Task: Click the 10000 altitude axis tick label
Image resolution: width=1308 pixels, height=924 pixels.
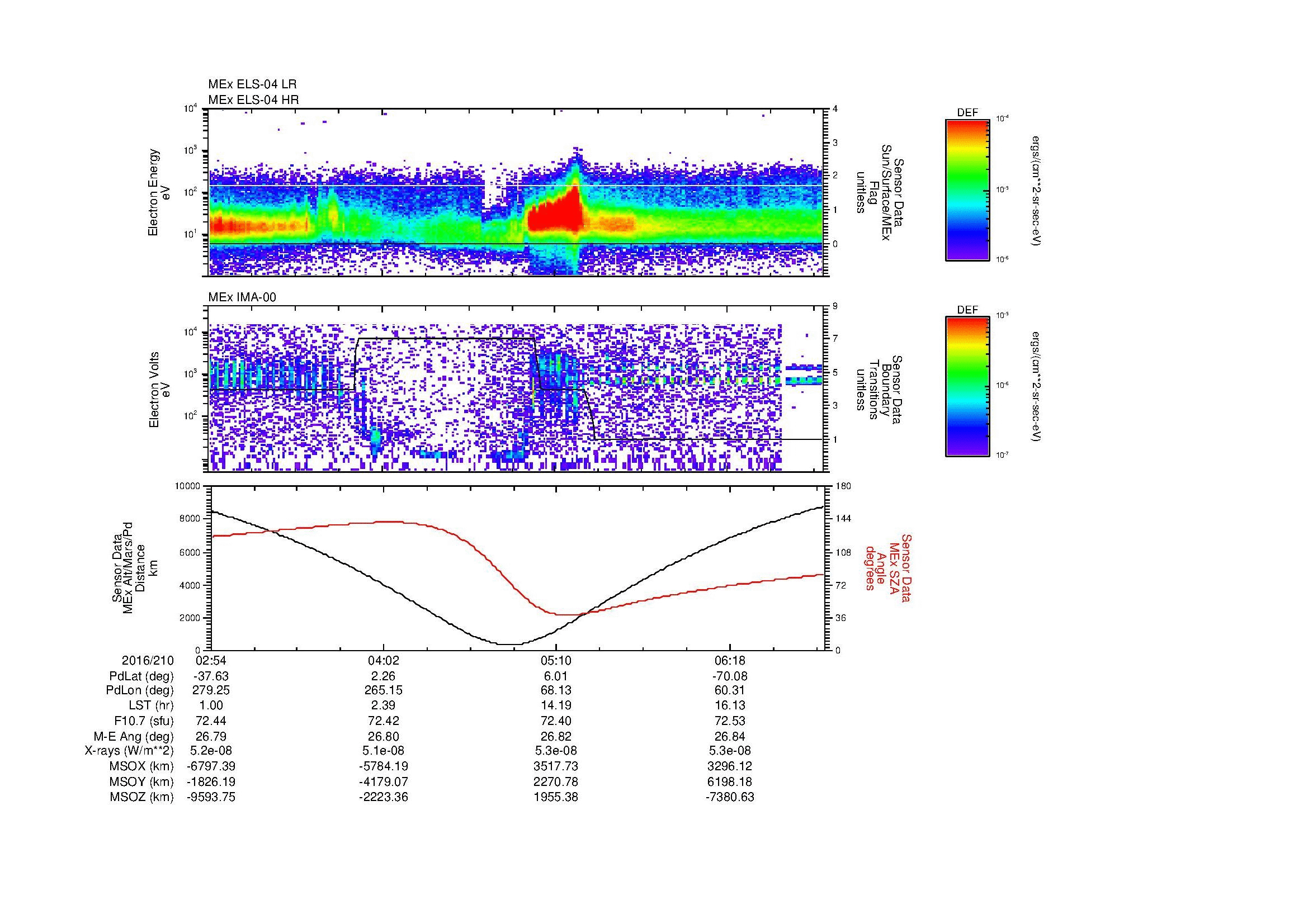Action: 188,486
